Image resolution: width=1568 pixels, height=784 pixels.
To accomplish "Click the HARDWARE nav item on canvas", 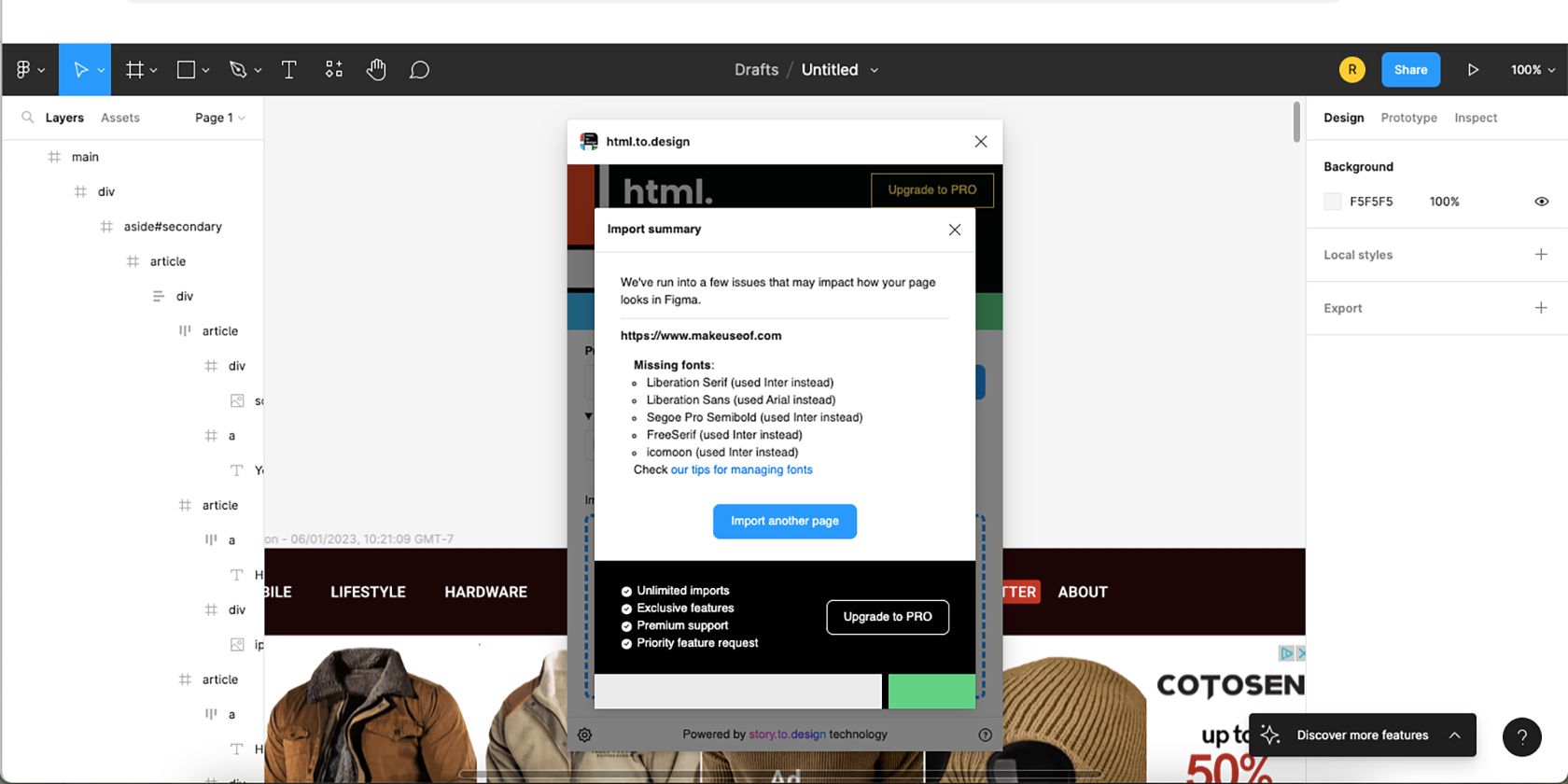I will pyautogui.click(x=485, y=592).
